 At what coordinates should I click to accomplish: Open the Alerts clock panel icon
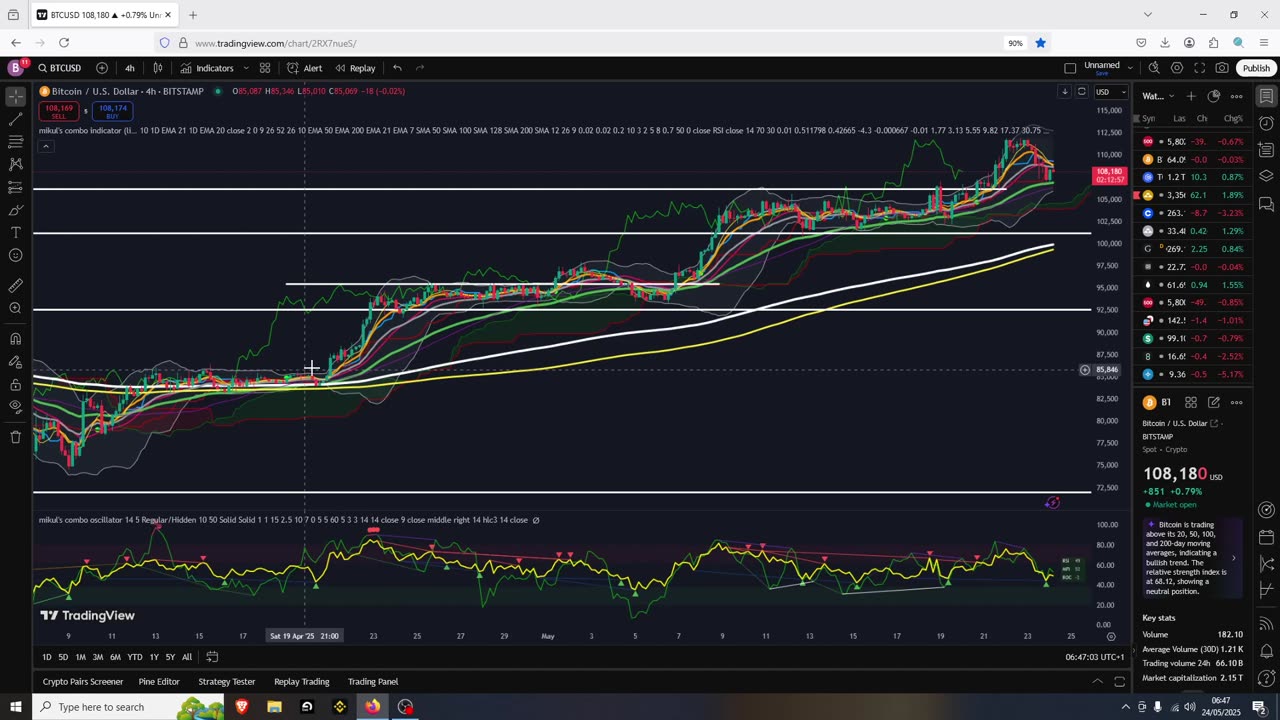[1266, 123]
